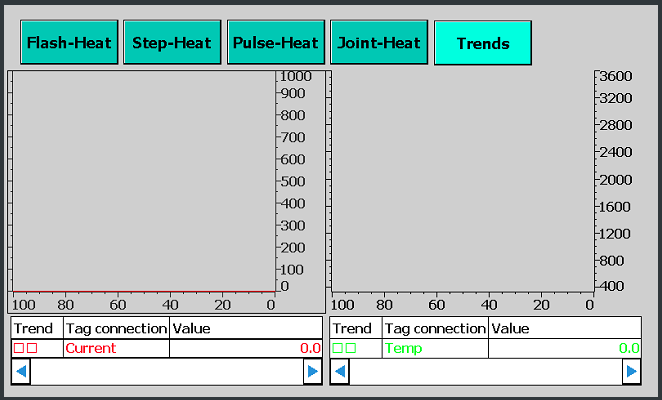Click right scroll arrow under Current table
This screenshot has height=400, width=662.
(x=313, y=372)
